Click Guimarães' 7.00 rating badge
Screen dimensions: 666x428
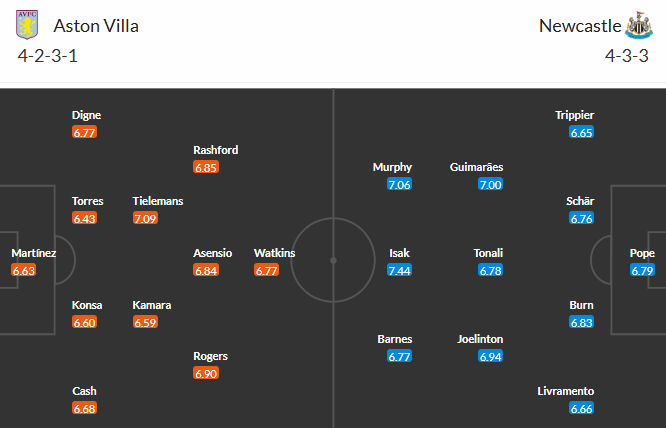click(x=490, y=184)
